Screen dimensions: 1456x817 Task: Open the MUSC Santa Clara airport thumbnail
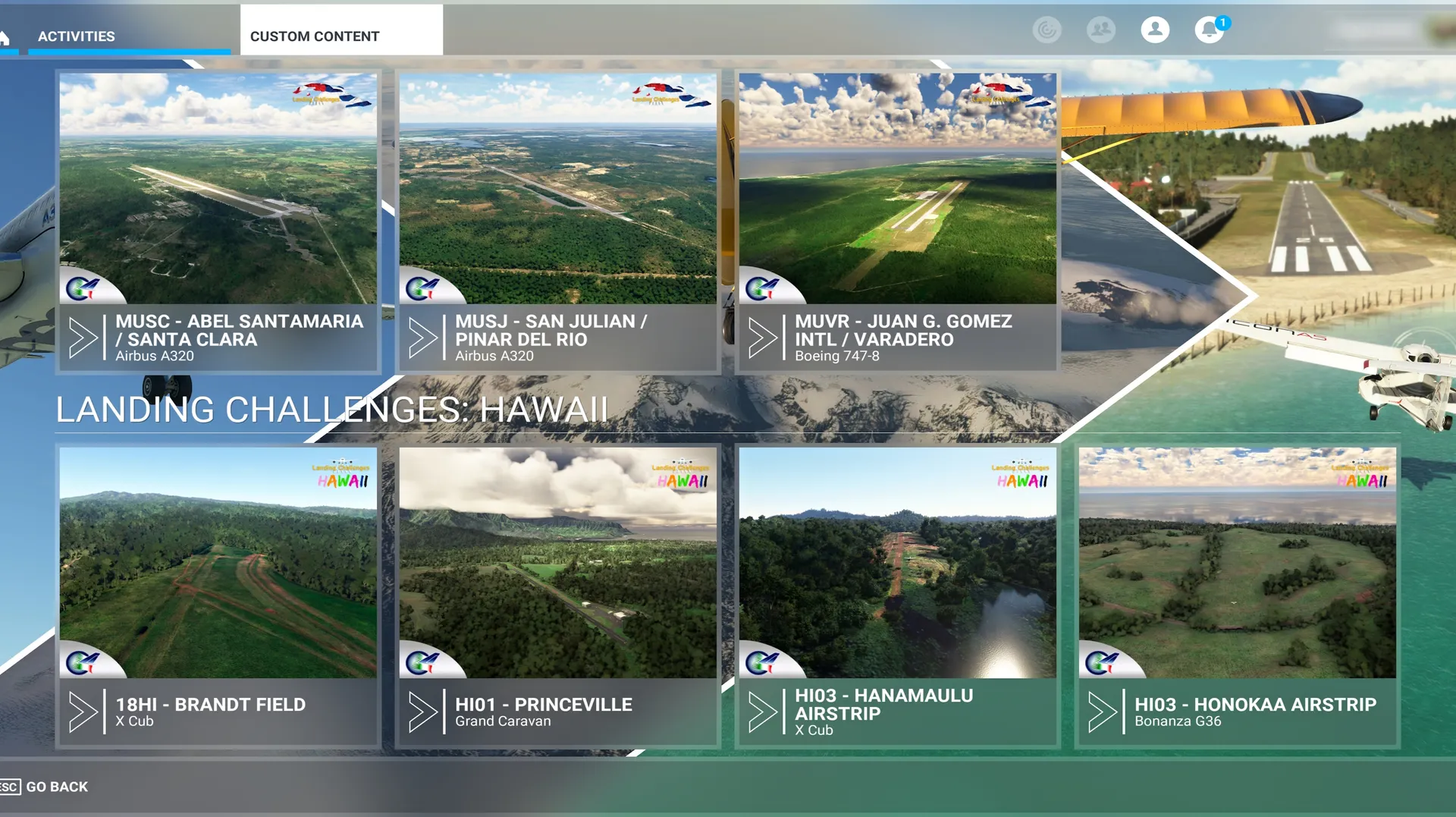click(x=218, y=188)
